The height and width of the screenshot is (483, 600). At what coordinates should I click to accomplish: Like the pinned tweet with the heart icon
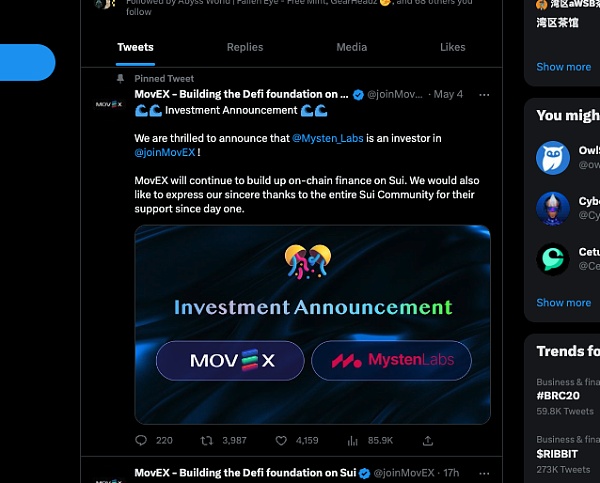click(x=281, y=441)
